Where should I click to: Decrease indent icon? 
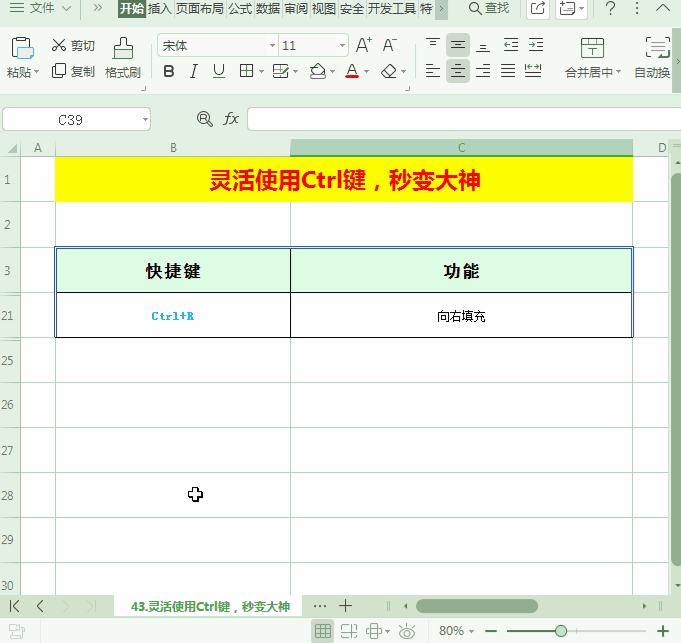pos(511,45)
